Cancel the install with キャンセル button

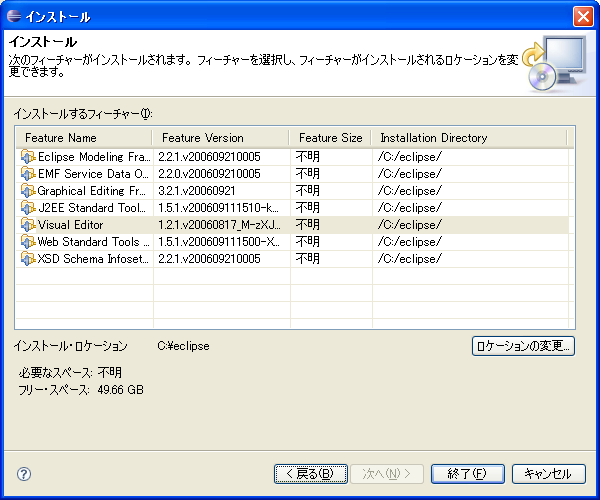click(x=548, y=474)
